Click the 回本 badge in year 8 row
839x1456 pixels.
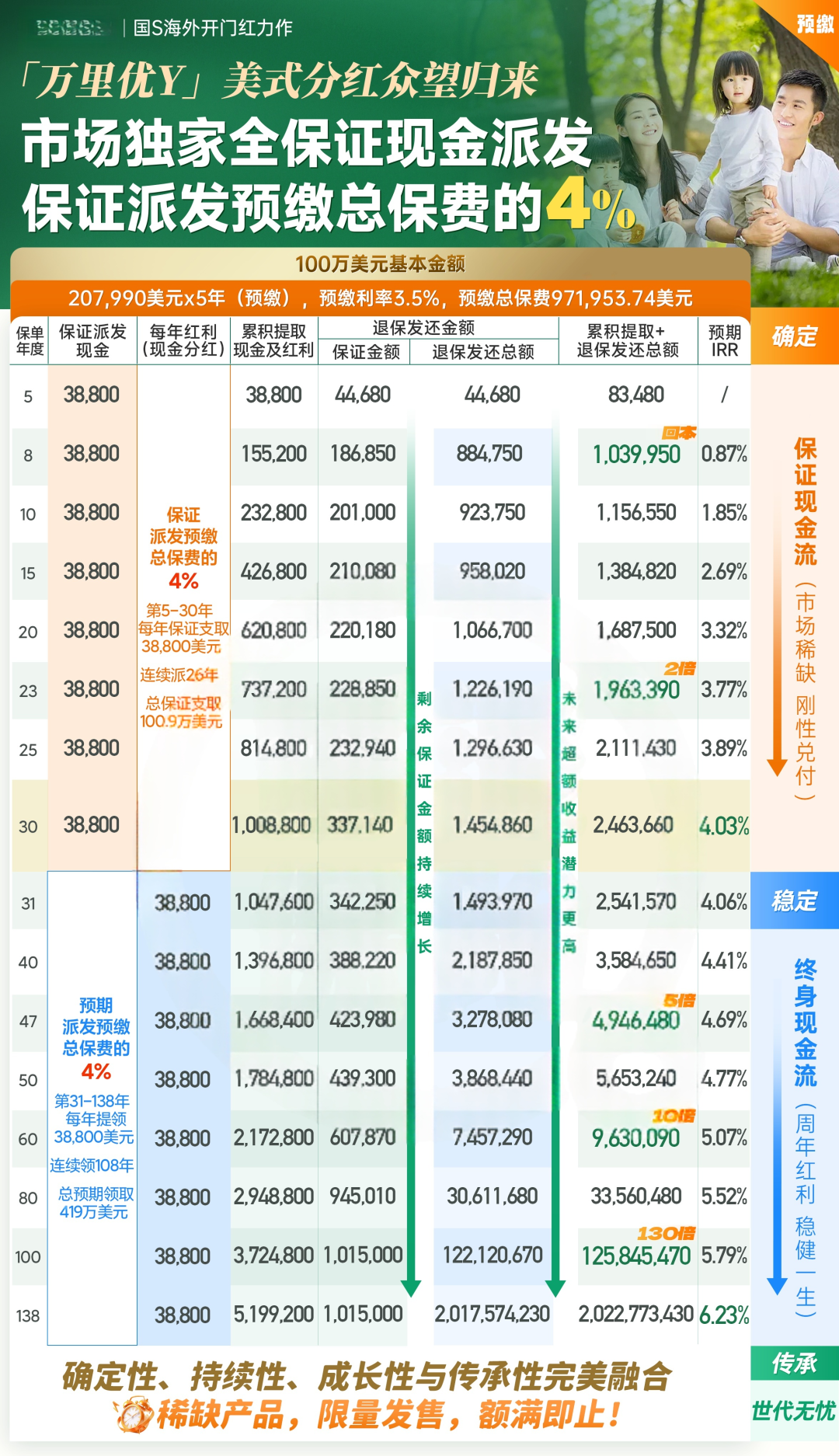click(678, 433)
